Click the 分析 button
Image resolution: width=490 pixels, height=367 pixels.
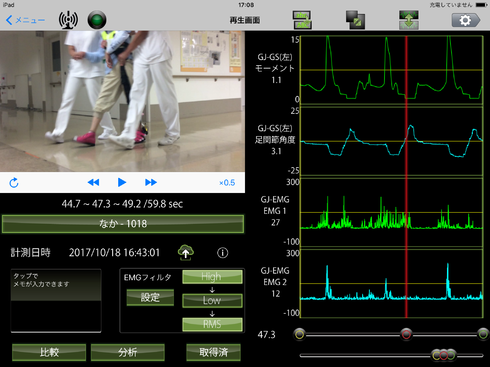(x=128, y=352)
